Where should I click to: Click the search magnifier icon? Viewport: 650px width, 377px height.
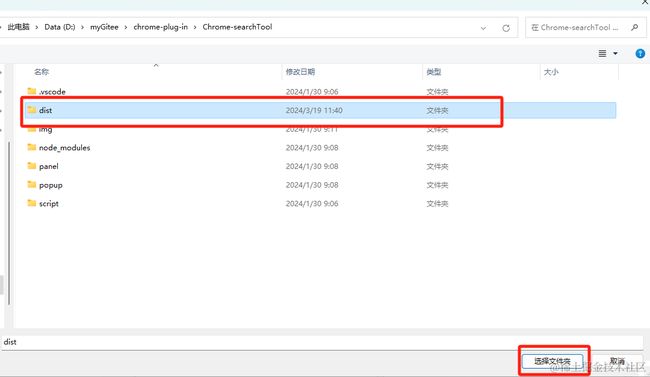(634, 27)
